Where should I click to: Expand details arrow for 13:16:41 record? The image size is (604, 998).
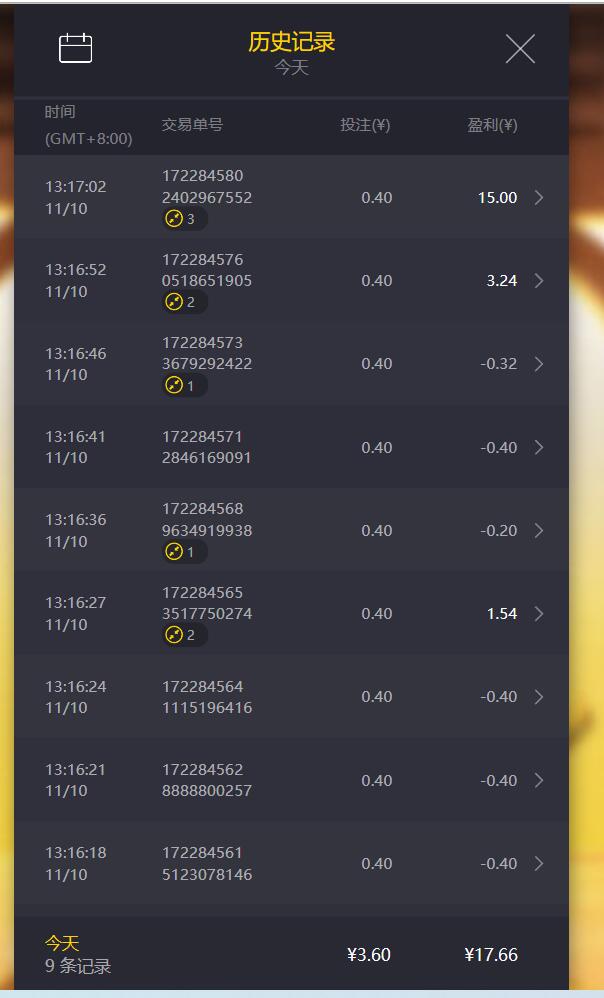tap(539, 447)
